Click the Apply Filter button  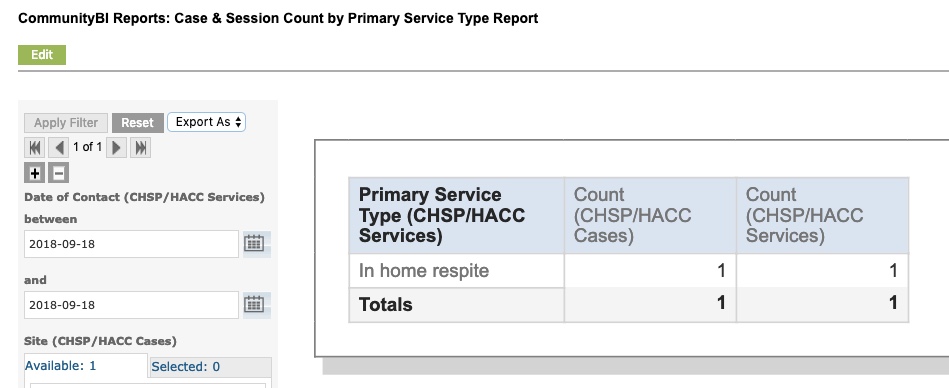pos(66,122)
